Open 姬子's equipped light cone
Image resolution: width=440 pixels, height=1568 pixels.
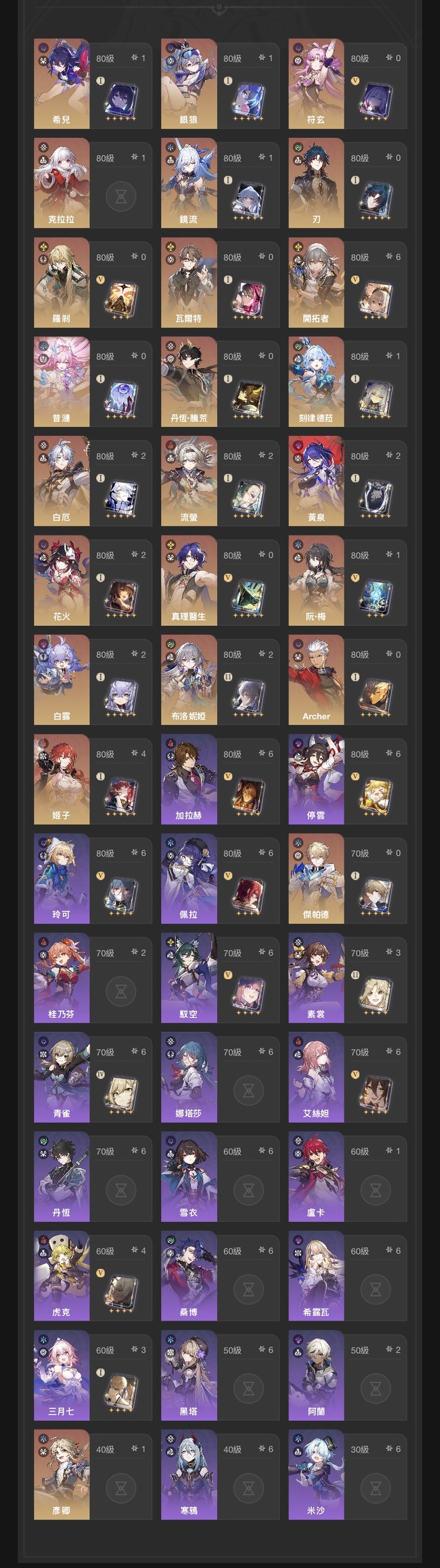(121, 794)
